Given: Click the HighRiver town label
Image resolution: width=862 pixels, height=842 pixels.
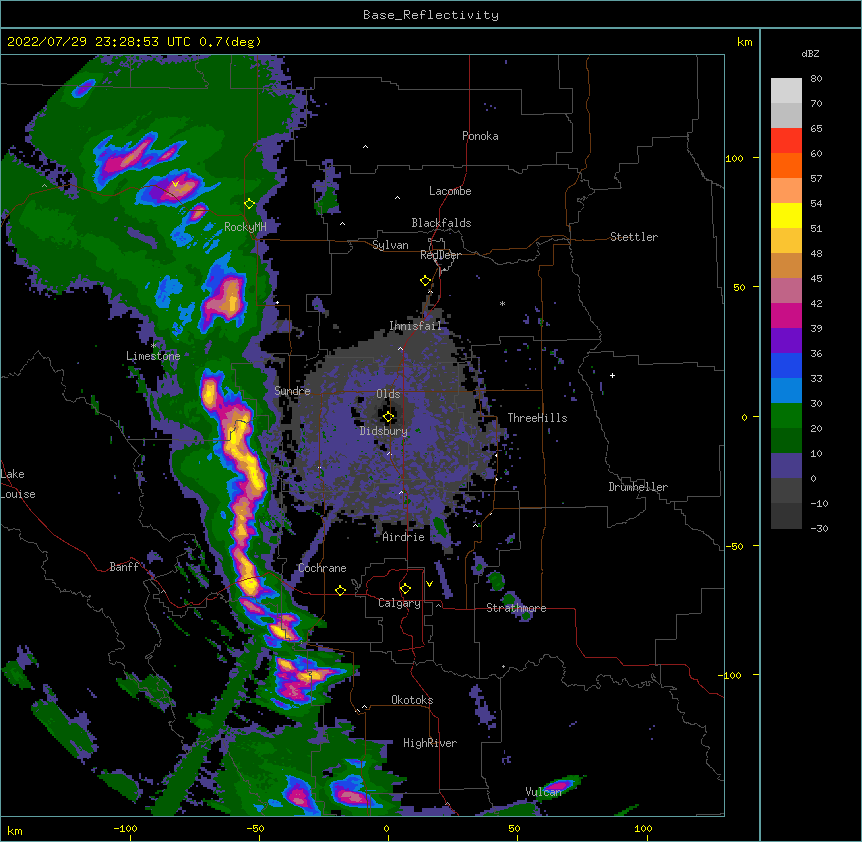Looking at the screenshot, I should [430, 743].
